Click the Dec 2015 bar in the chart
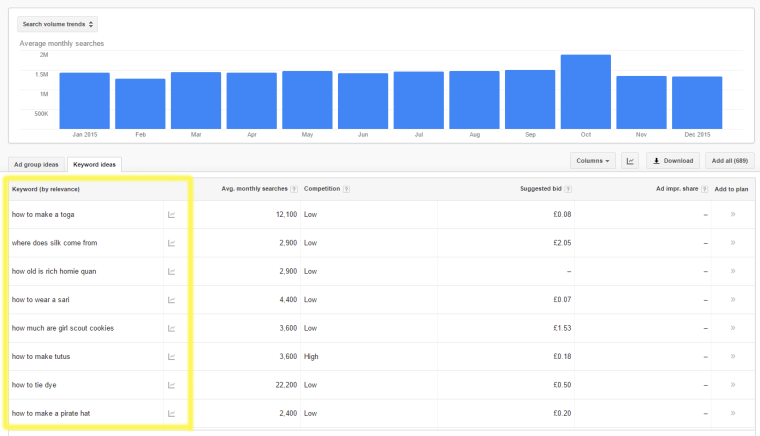Image resolution: width=760 pixels, height=436 pixels. pyautogui.click(x=697, y=103)
